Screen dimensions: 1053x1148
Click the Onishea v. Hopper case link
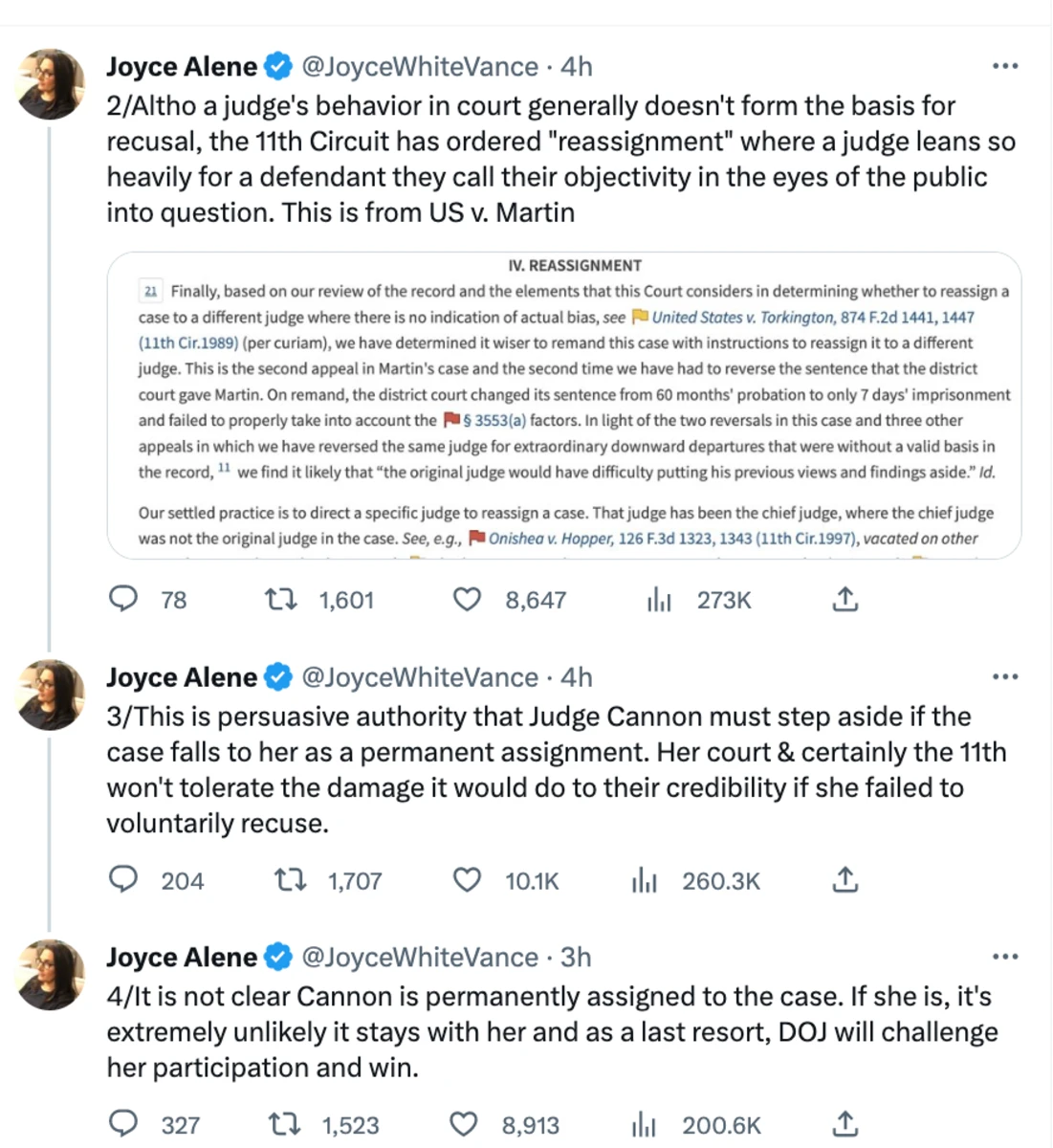point(550,539)
